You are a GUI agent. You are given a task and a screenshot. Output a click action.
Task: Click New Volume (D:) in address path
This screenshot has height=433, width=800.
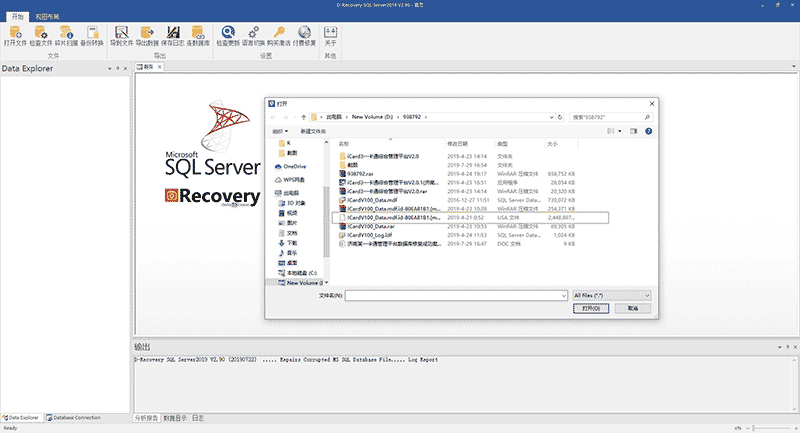[372, 117]
